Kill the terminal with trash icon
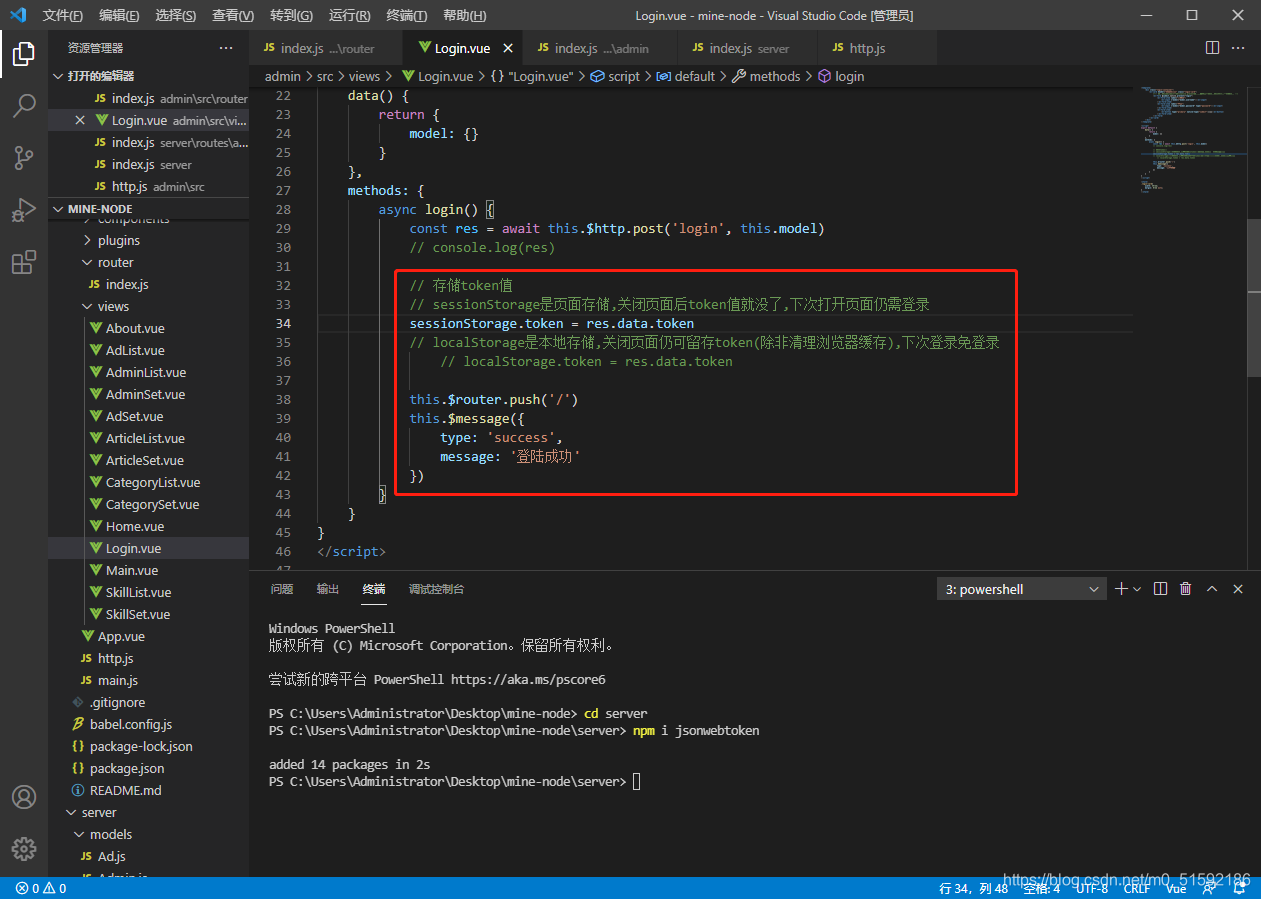 point(1186,589)
